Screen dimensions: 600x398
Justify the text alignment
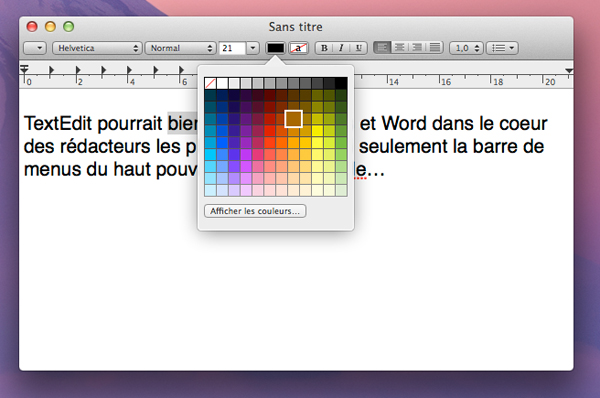tap(435, 47)
